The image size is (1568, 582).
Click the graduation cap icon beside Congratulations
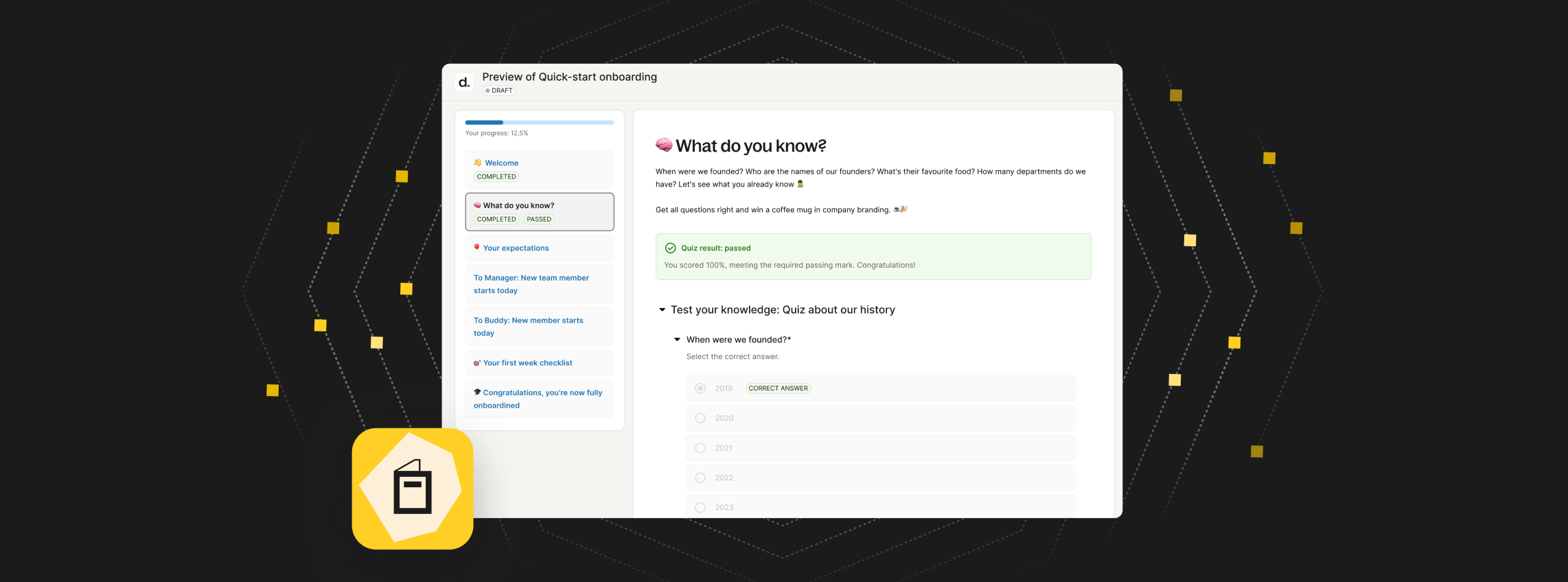point(477,393)
